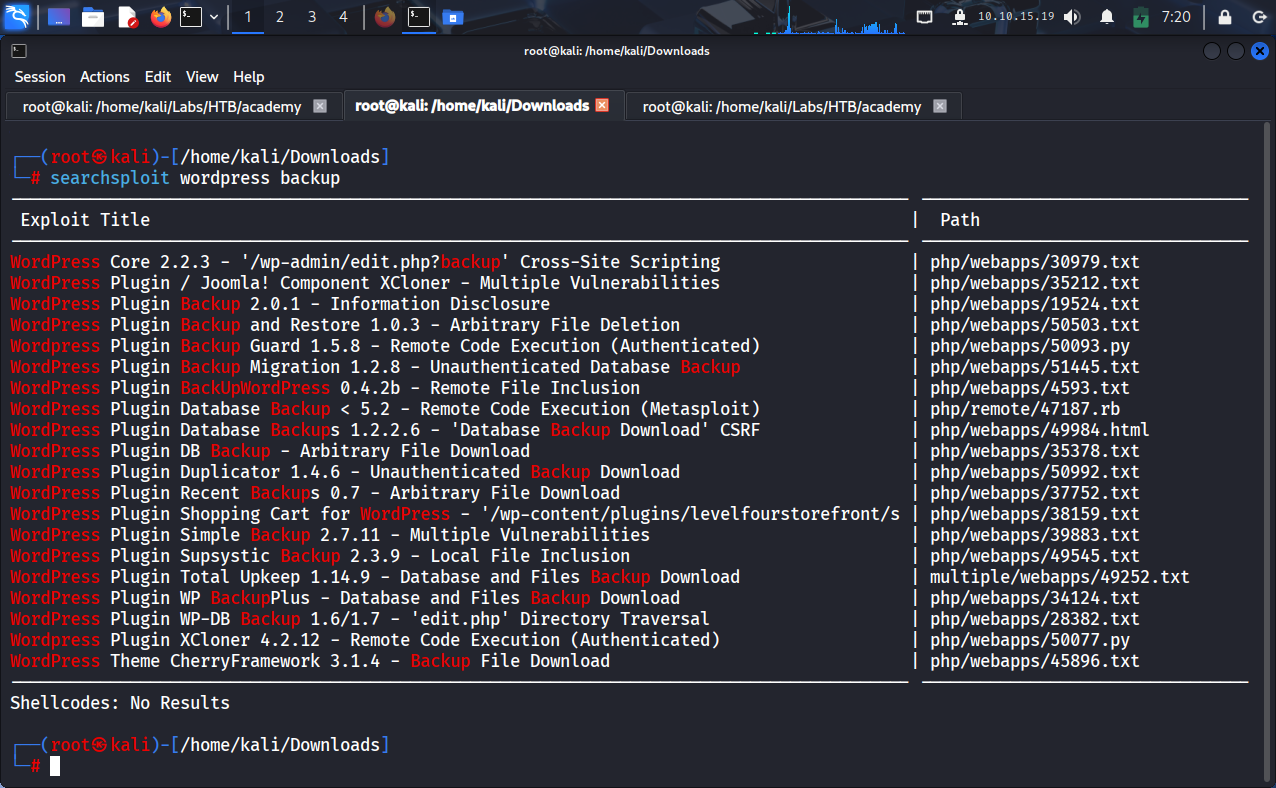
Task: Click the terminal command prompt cursor
Action: click(55, 766)
